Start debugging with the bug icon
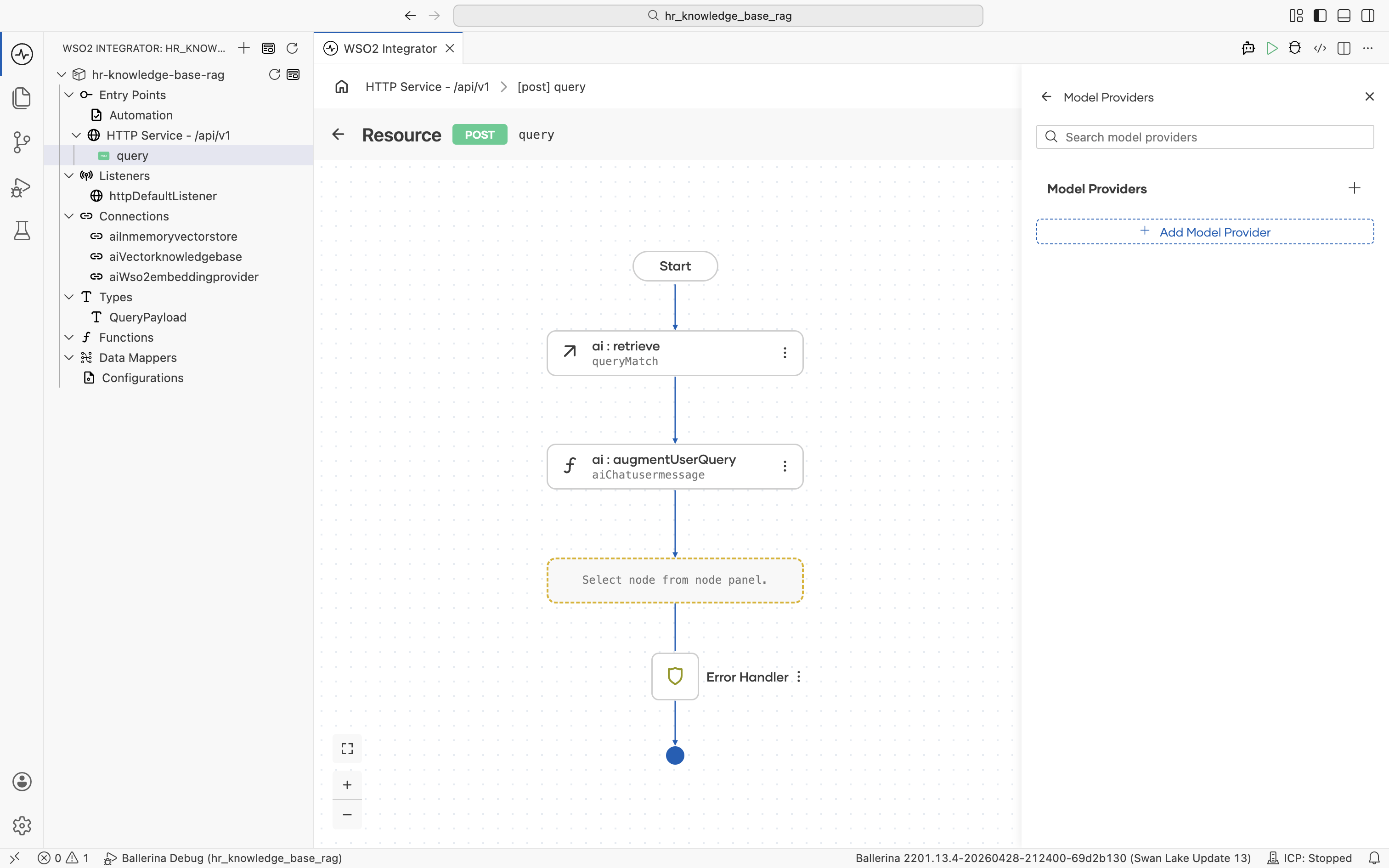The image size is (1389, 868). tap(1295, 48)
